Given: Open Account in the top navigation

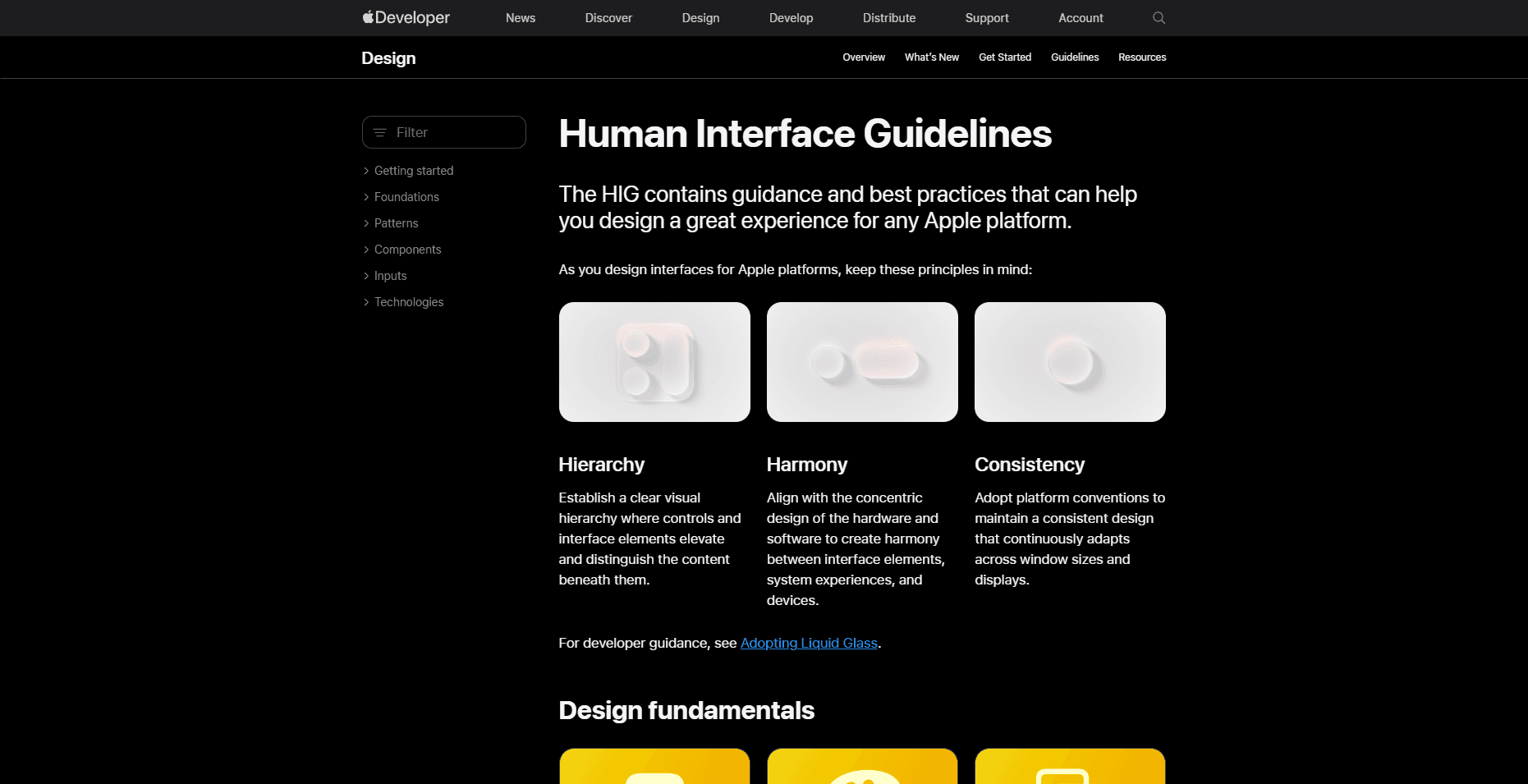Looking at the screenshot, I should (1081, 18).
